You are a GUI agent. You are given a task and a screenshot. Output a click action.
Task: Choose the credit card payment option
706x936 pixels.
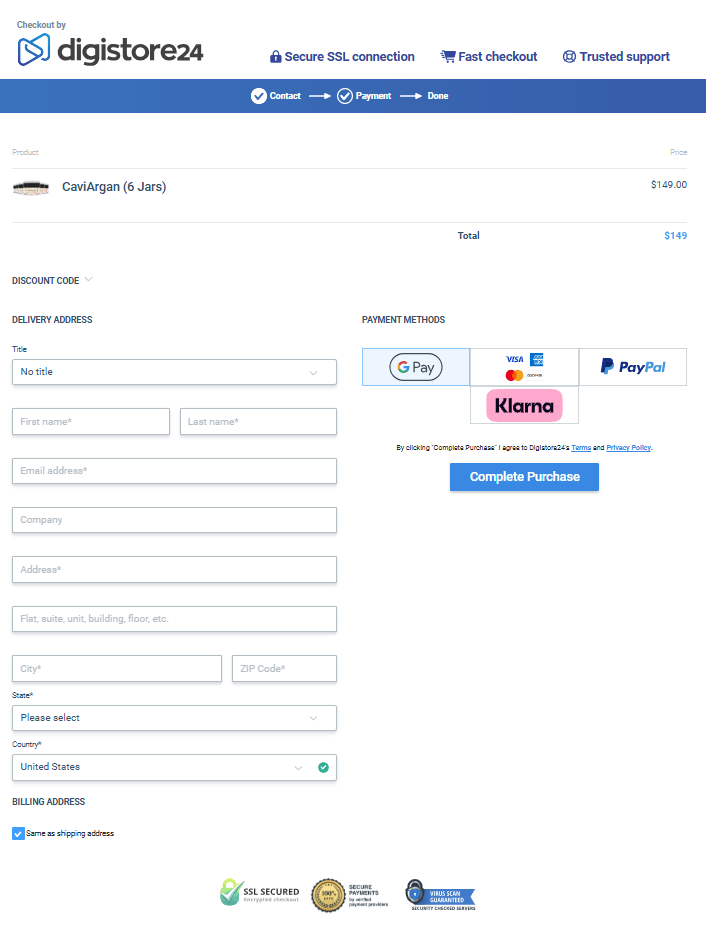point(524,367)
